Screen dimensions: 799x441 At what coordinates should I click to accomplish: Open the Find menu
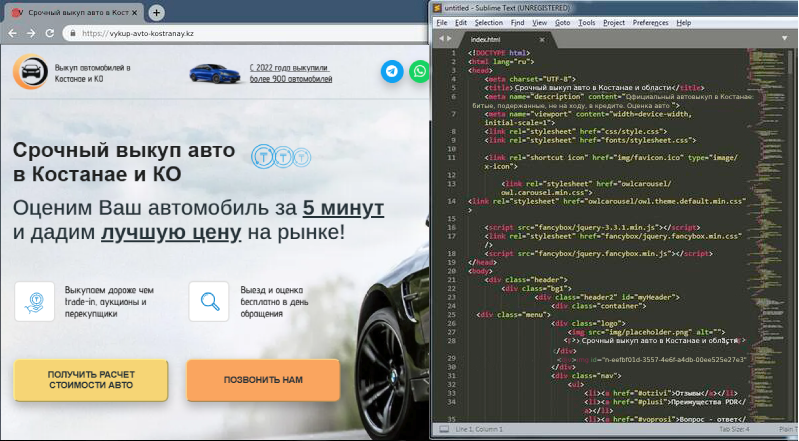pos(517,23)
